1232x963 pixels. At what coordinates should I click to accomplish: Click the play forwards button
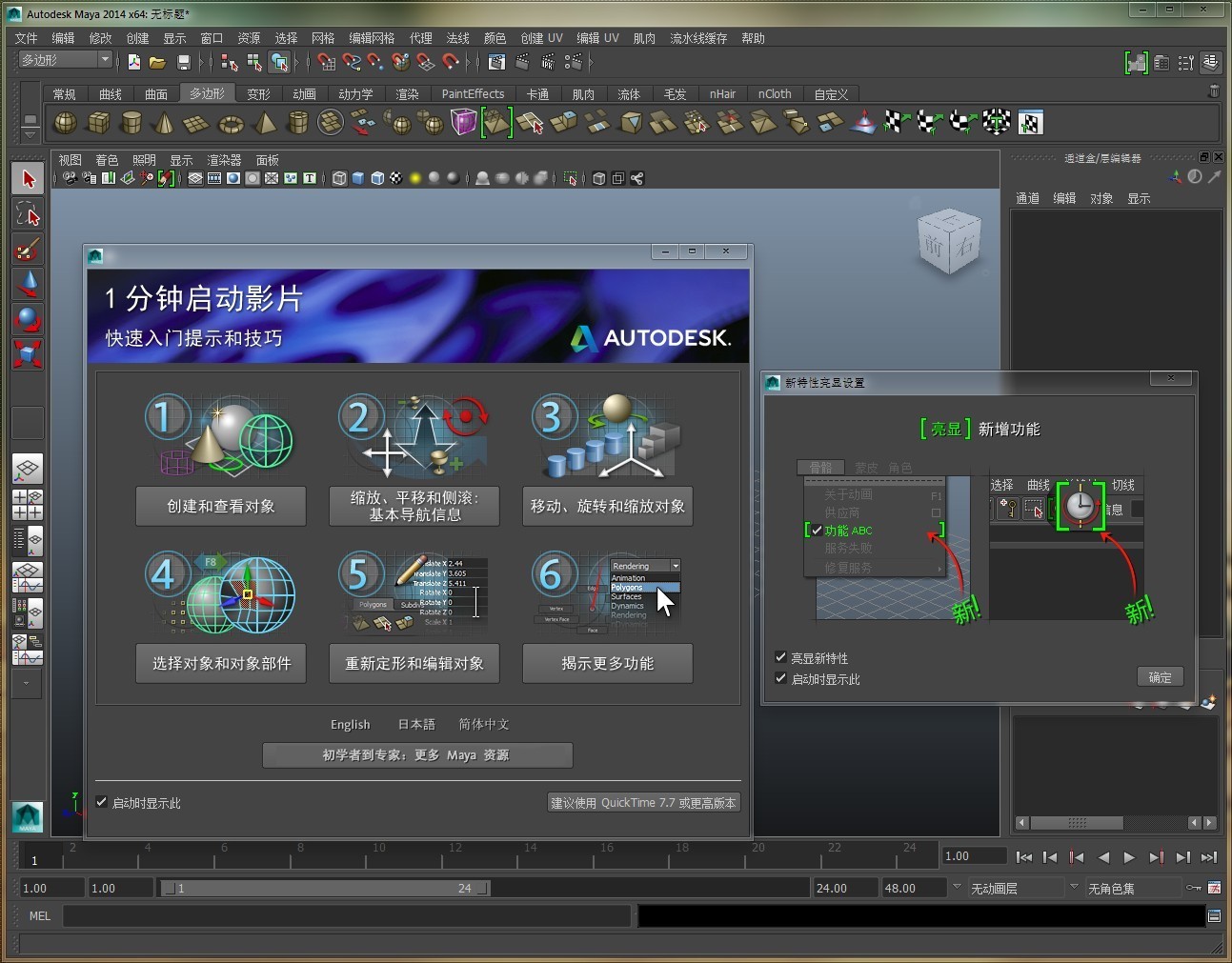1129,857
